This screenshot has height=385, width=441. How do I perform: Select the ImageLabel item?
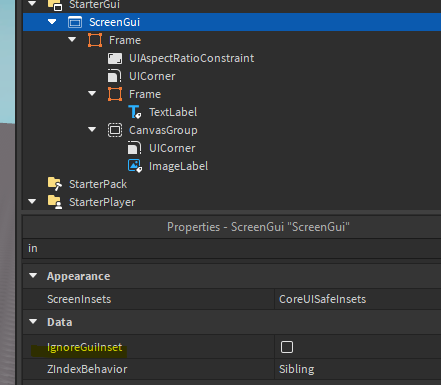tap(178, 166)
